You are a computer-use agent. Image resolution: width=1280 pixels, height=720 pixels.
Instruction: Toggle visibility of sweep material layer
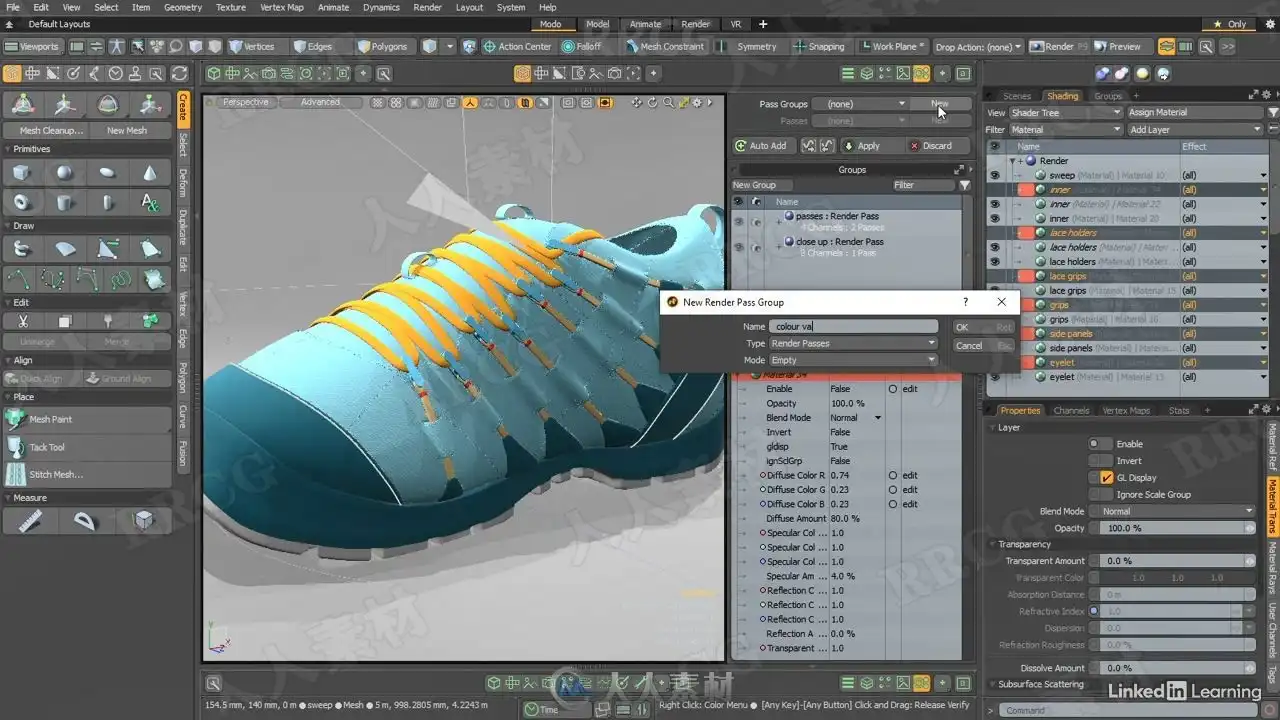[994, 175]
